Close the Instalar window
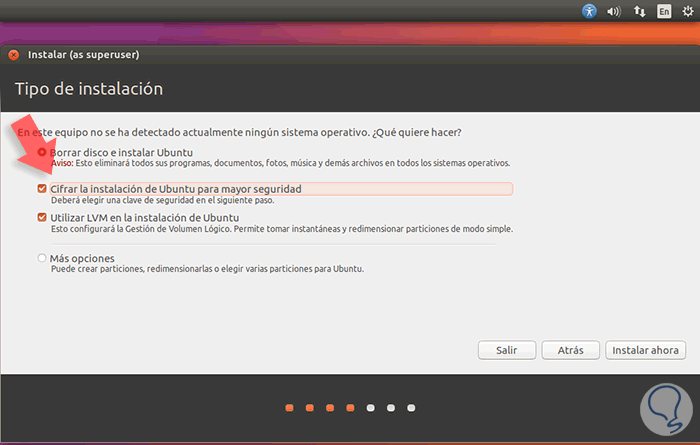This screenshot has height=445, width=700. pos(14,55)
